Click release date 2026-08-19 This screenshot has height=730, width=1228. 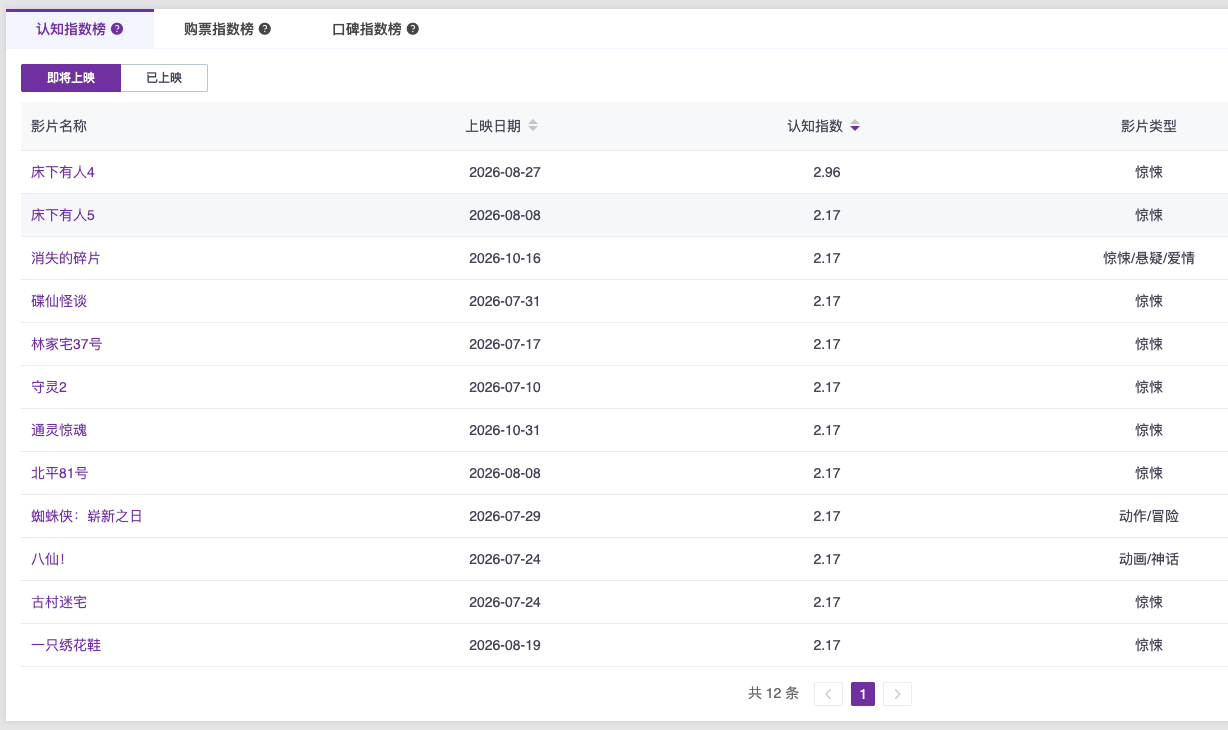[505, 645]
